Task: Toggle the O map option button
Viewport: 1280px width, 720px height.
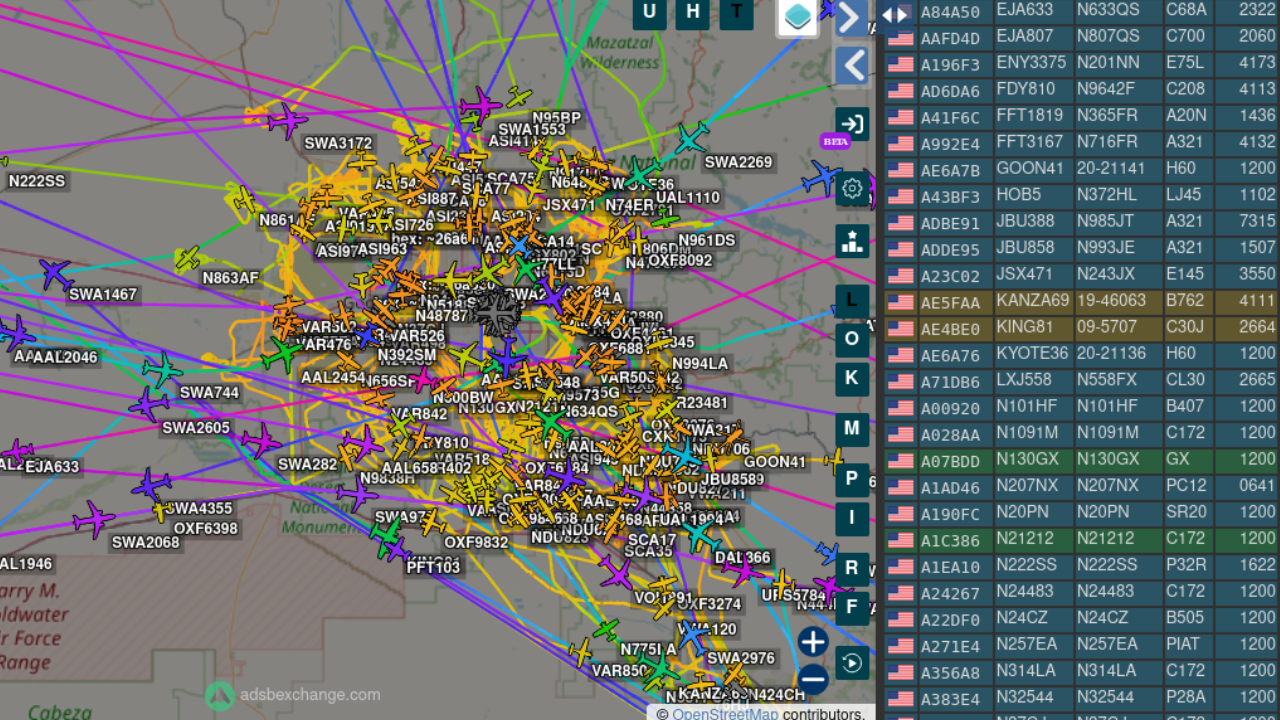Action: 852,339
